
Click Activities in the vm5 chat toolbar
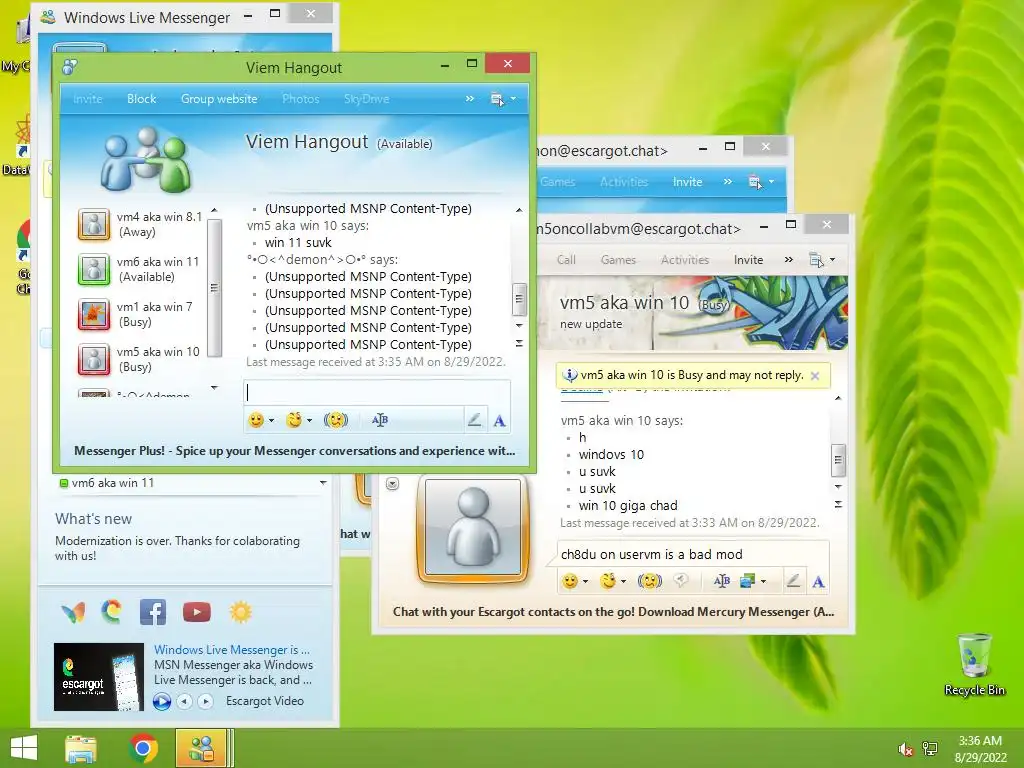tap(684, 260)
